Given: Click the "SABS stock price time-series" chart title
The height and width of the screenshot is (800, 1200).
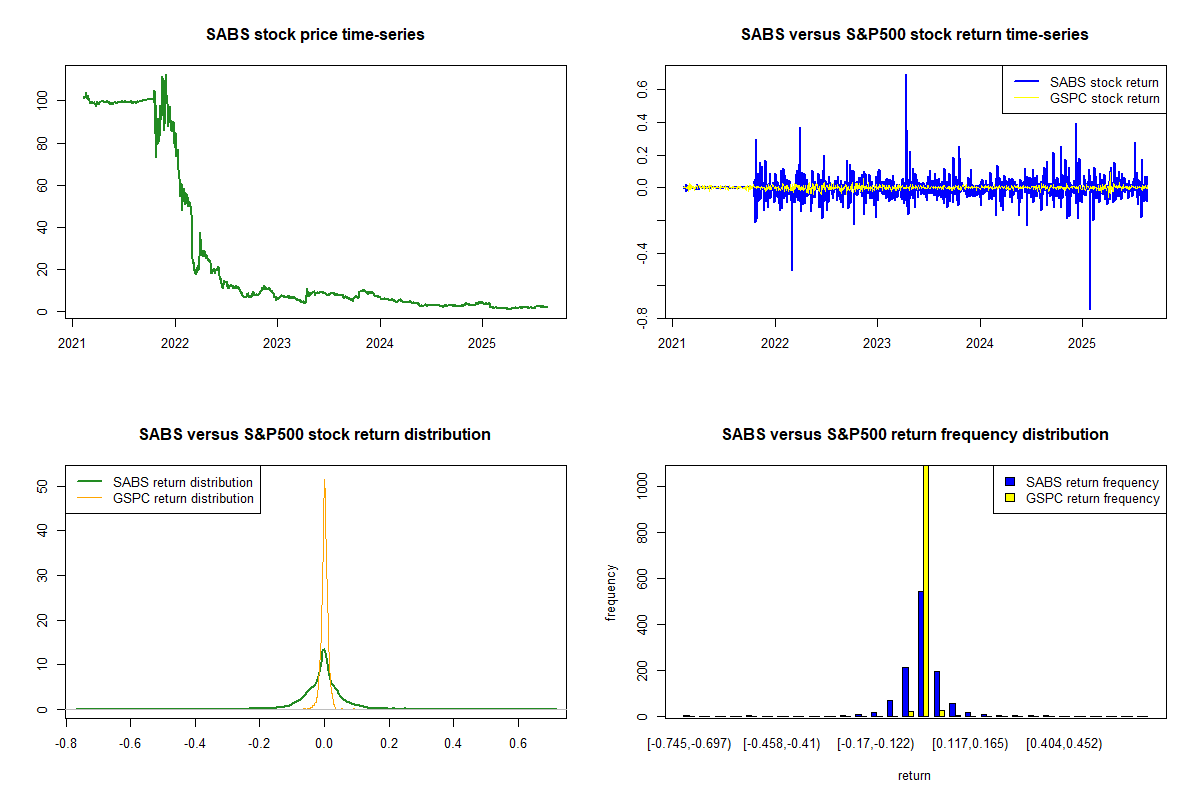Looking at the screenshot, I should (x=315, y=35).
